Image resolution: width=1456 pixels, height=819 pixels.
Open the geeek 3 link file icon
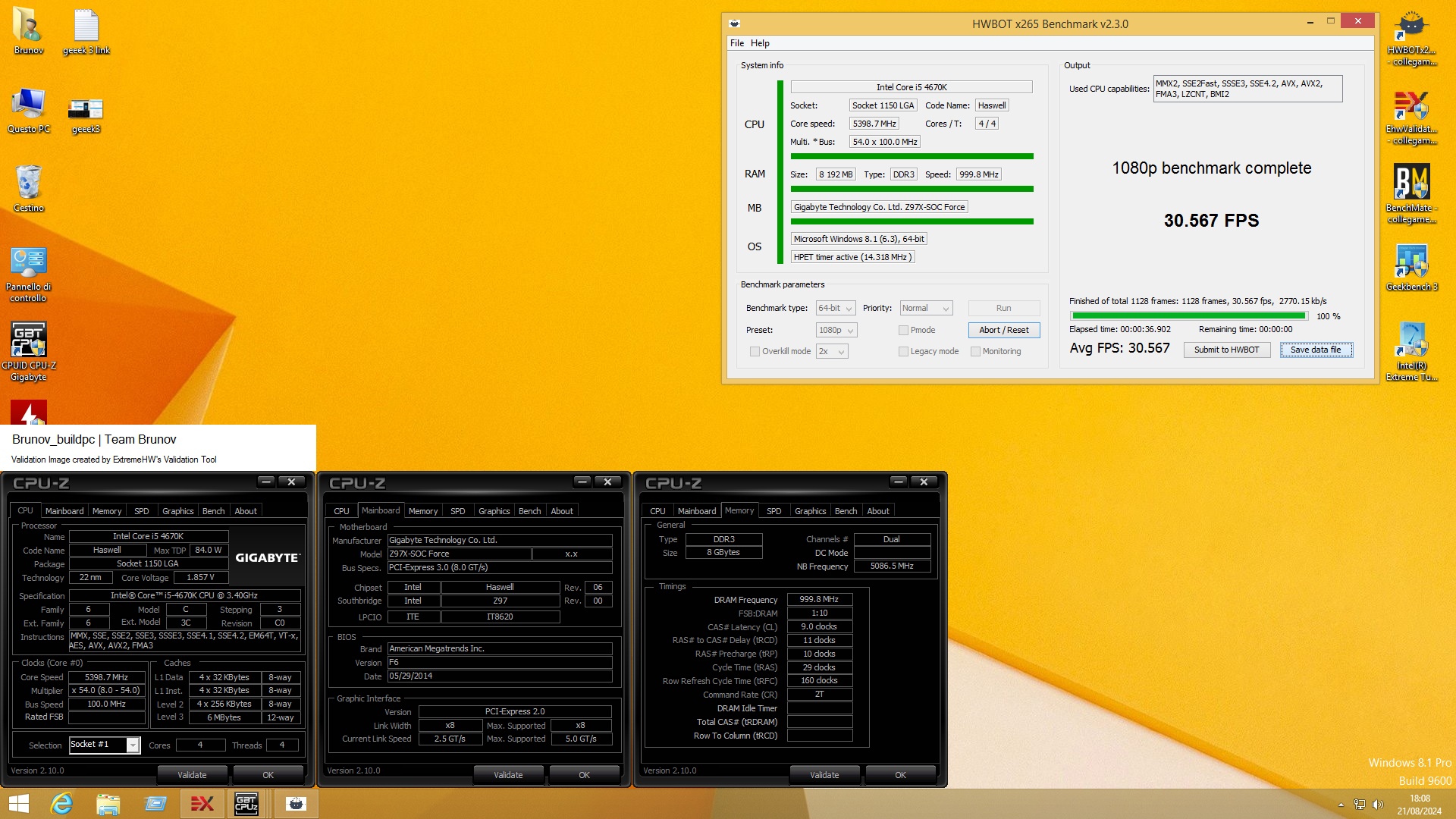86,32
